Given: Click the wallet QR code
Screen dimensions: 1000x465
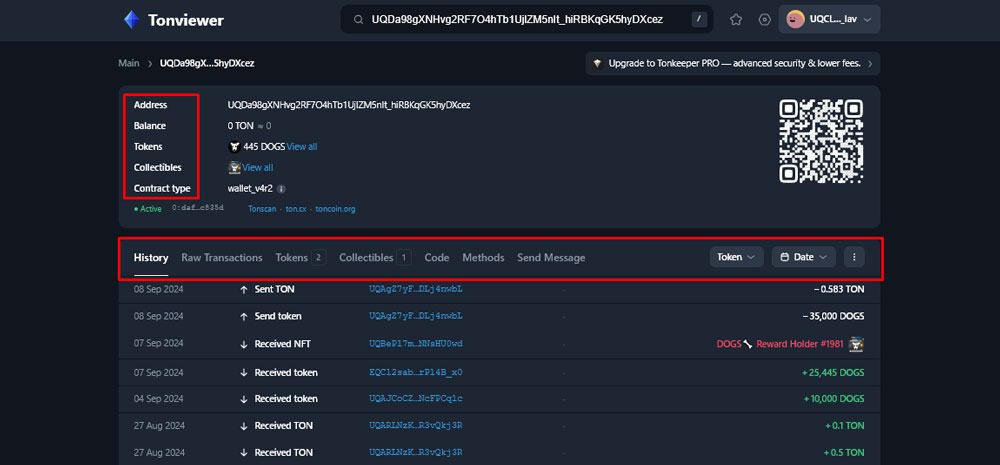Looking at the screenshot, I should 821,141.
